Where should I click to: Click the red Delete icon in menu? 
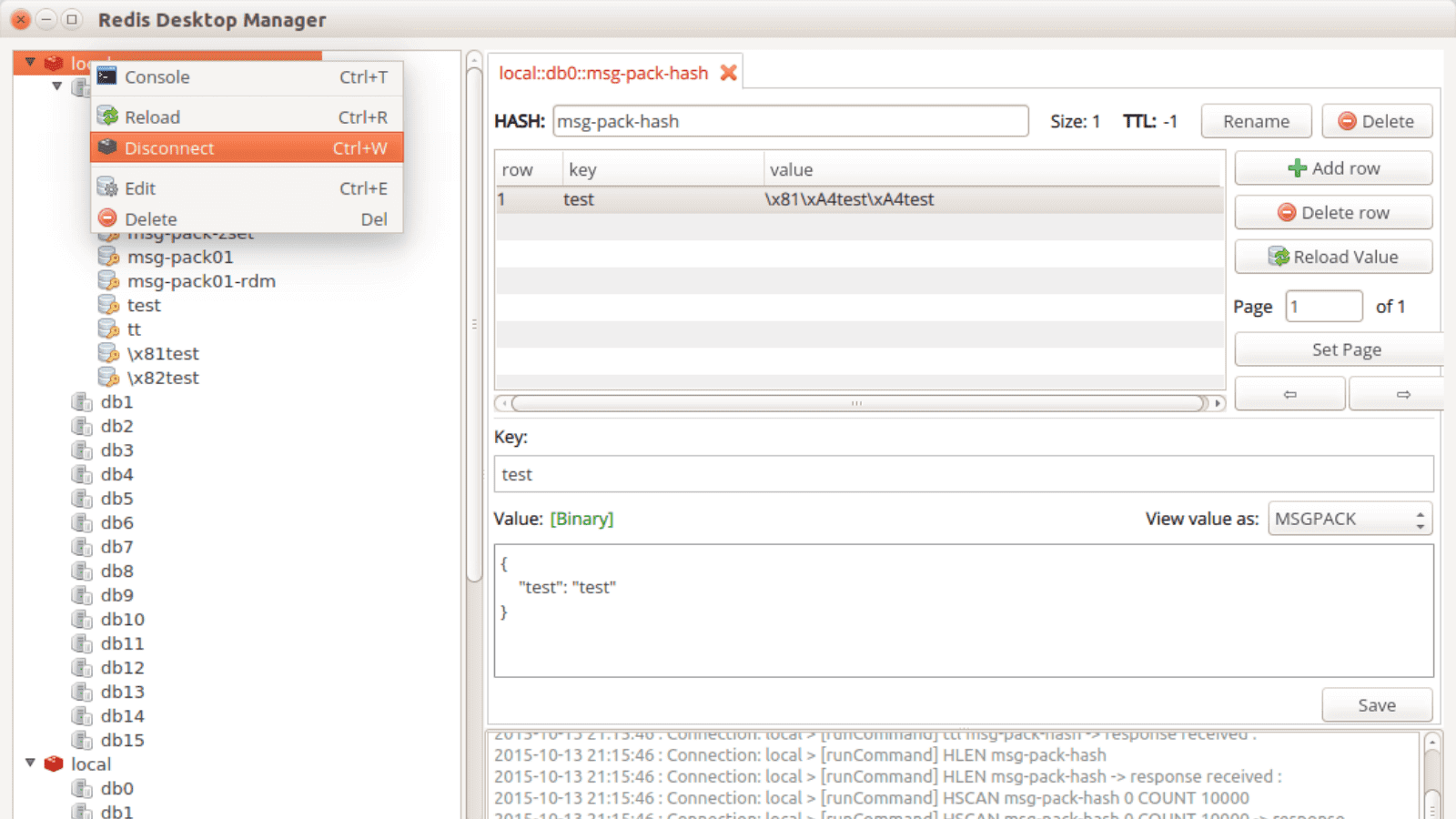(107, 218)
